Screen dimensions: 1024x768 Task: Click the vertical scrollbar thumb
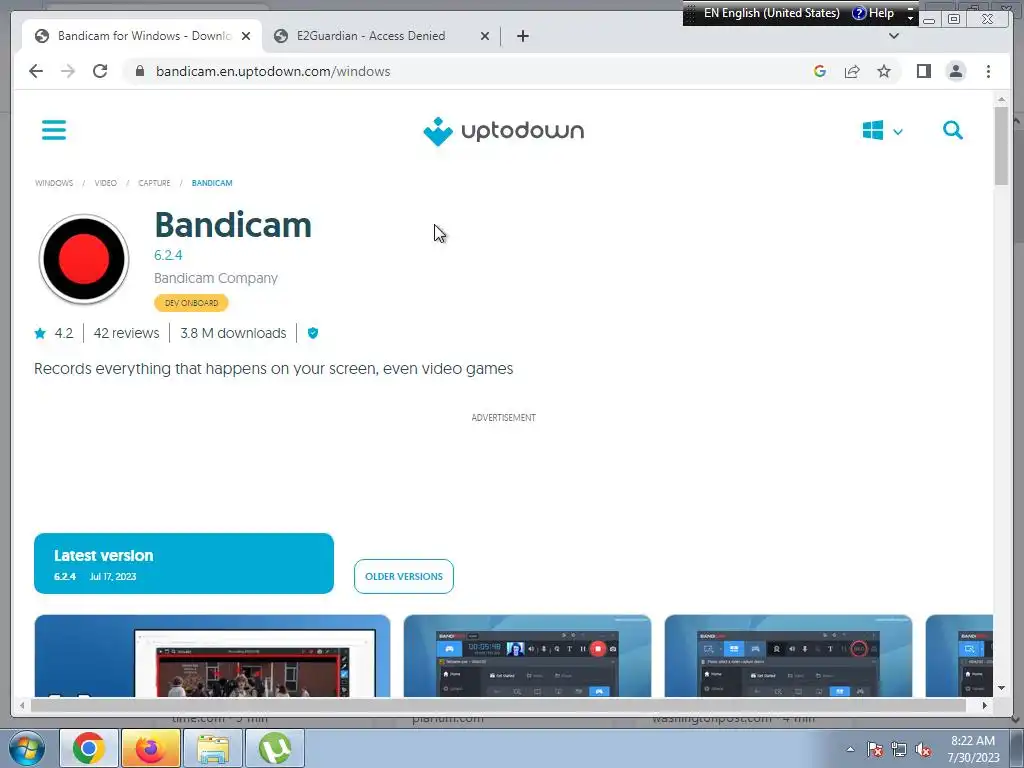point(1001,146)
